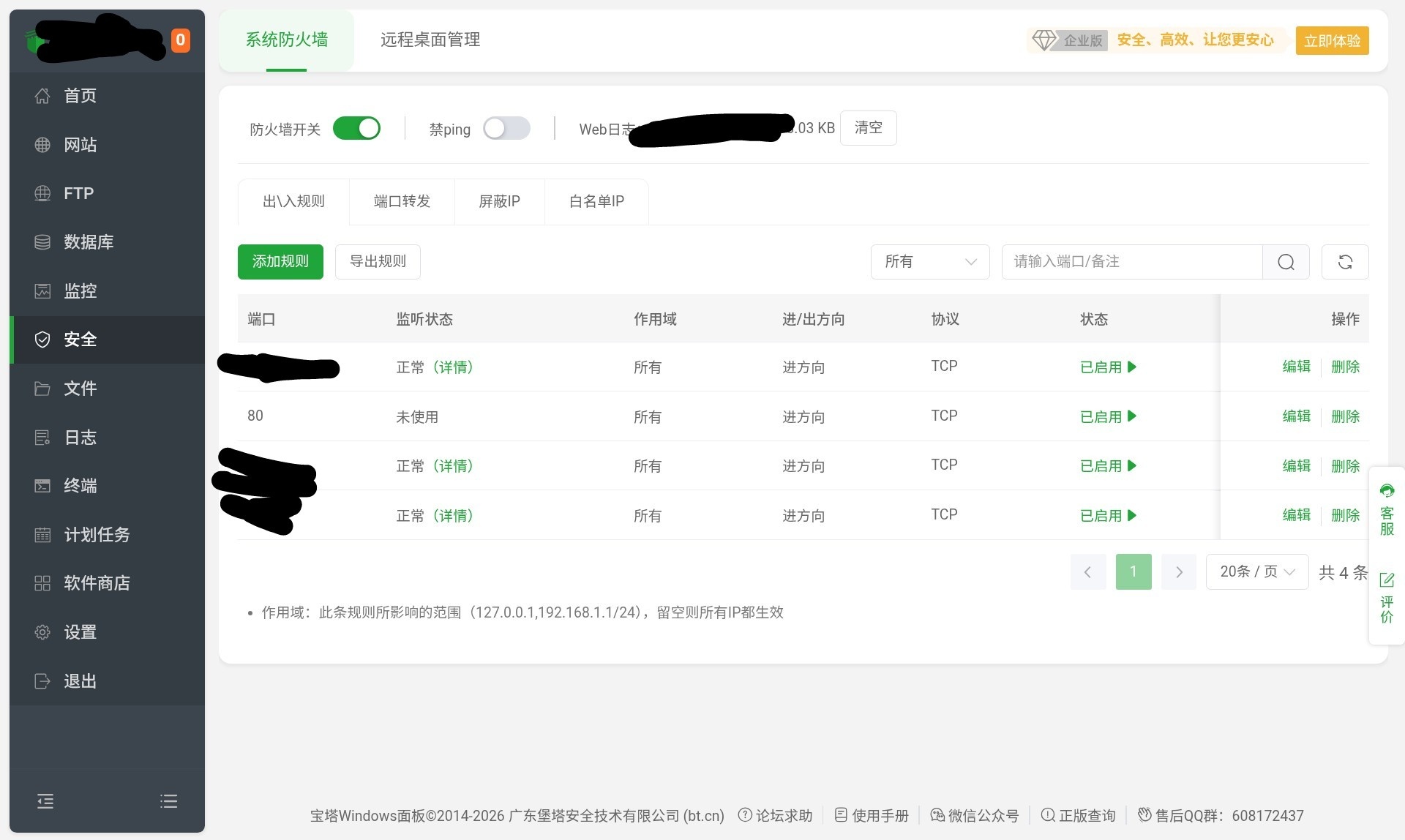Enable the 禁ping switch
The width and height of the screenshot is (1405, 840).
[506, 129]
